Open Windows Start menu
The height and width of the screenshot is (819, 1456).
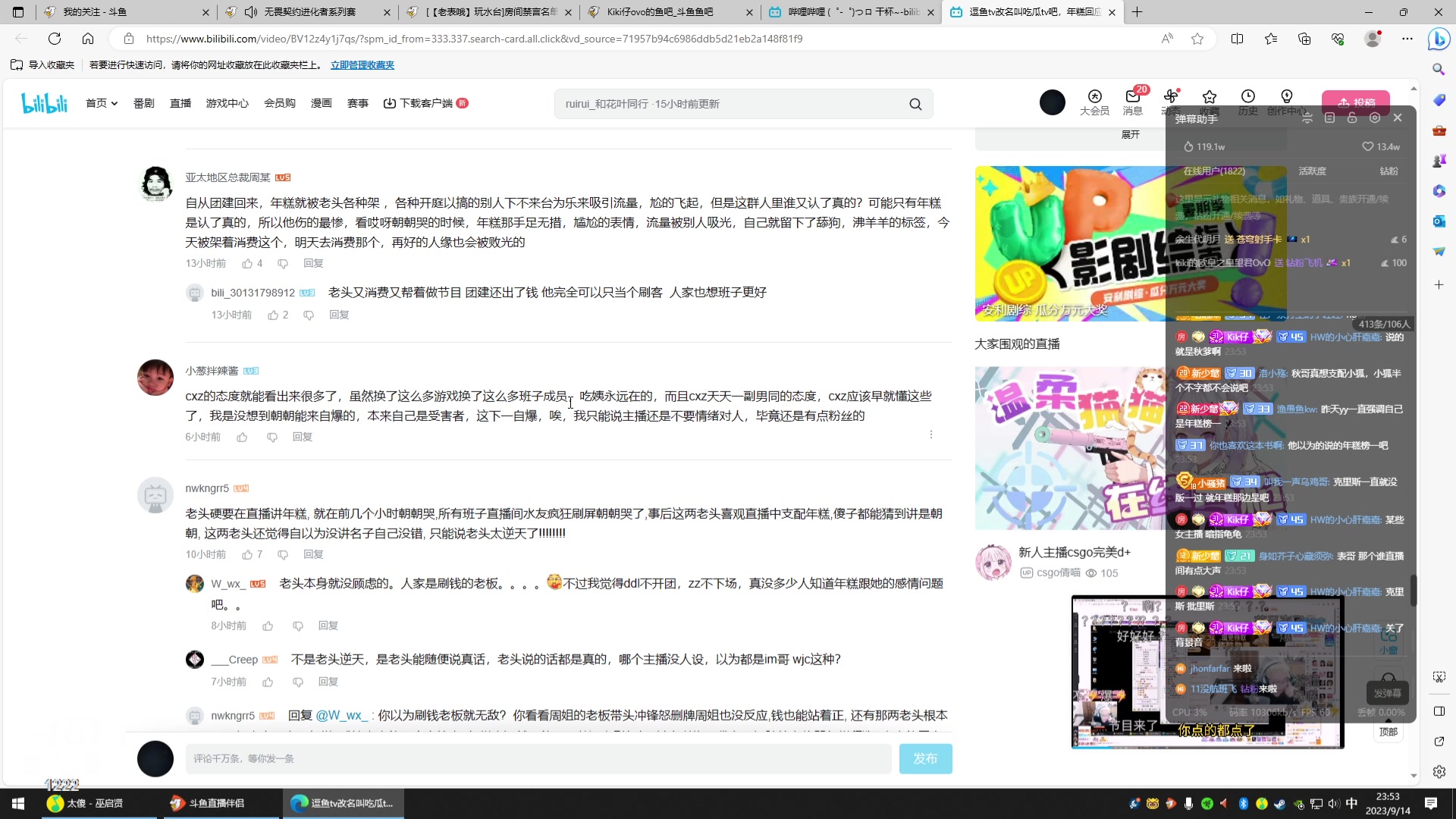click(x=18, y=803)
